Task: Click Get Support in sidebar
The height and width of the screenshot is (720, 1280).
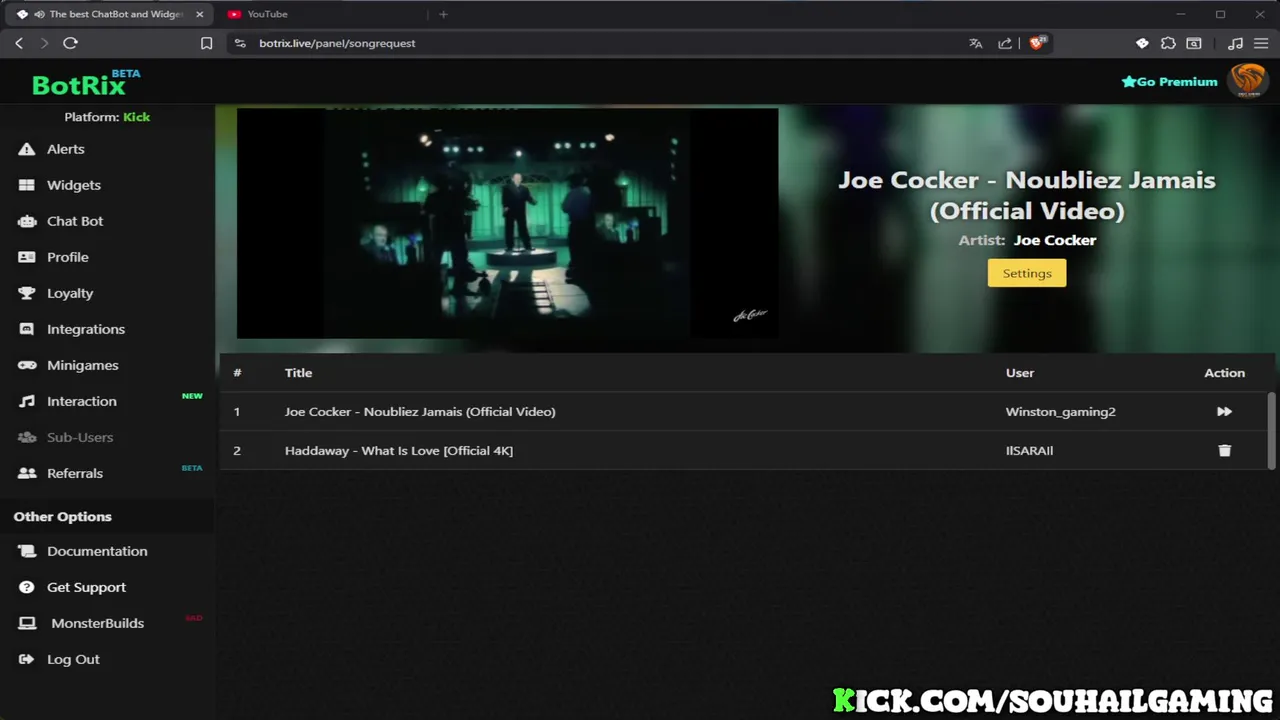Action: click(x=86, y=587)
